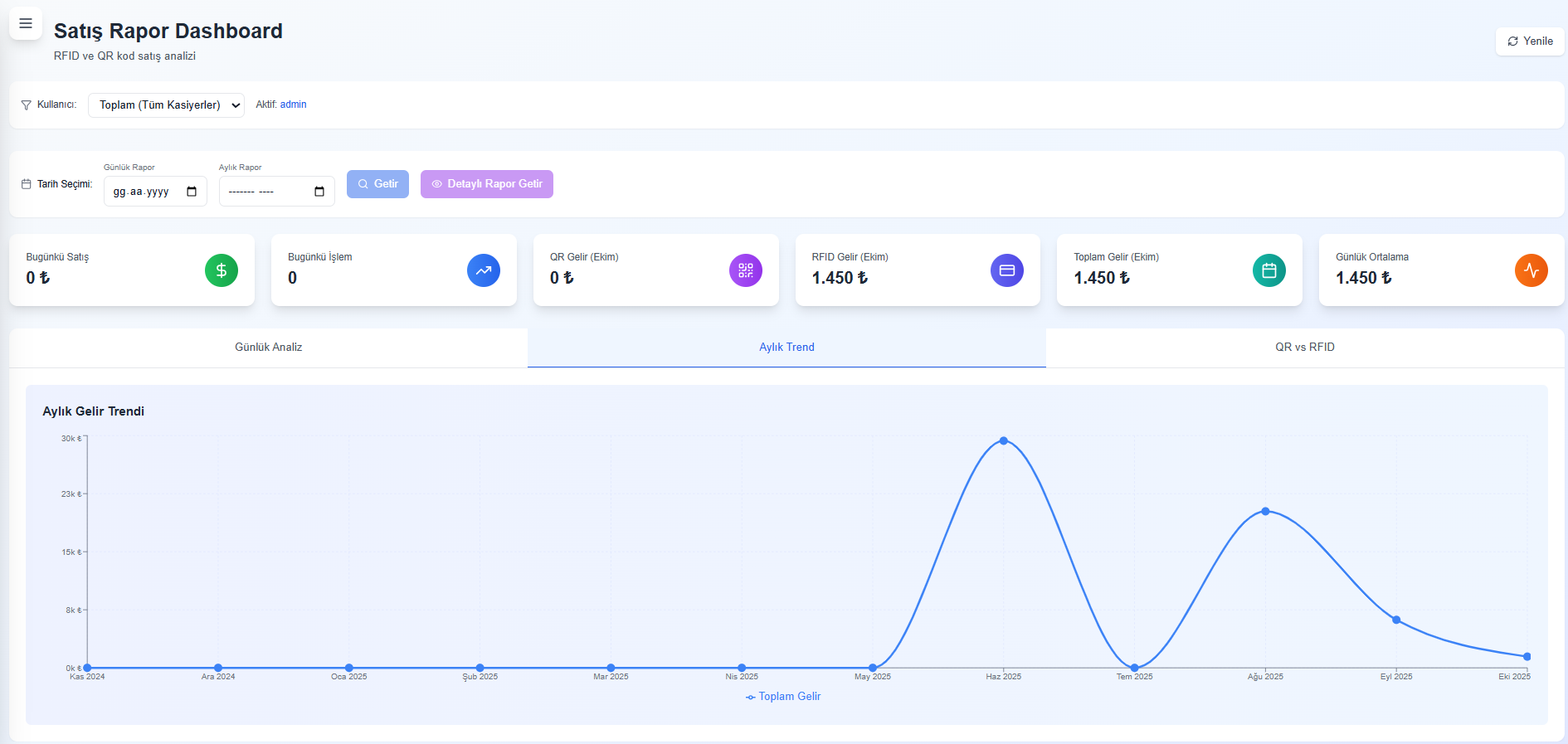Viewport: 1568px width, 744px height.
Task: Click the orange activity pulse icon
Action: (x=1531, y=270)
